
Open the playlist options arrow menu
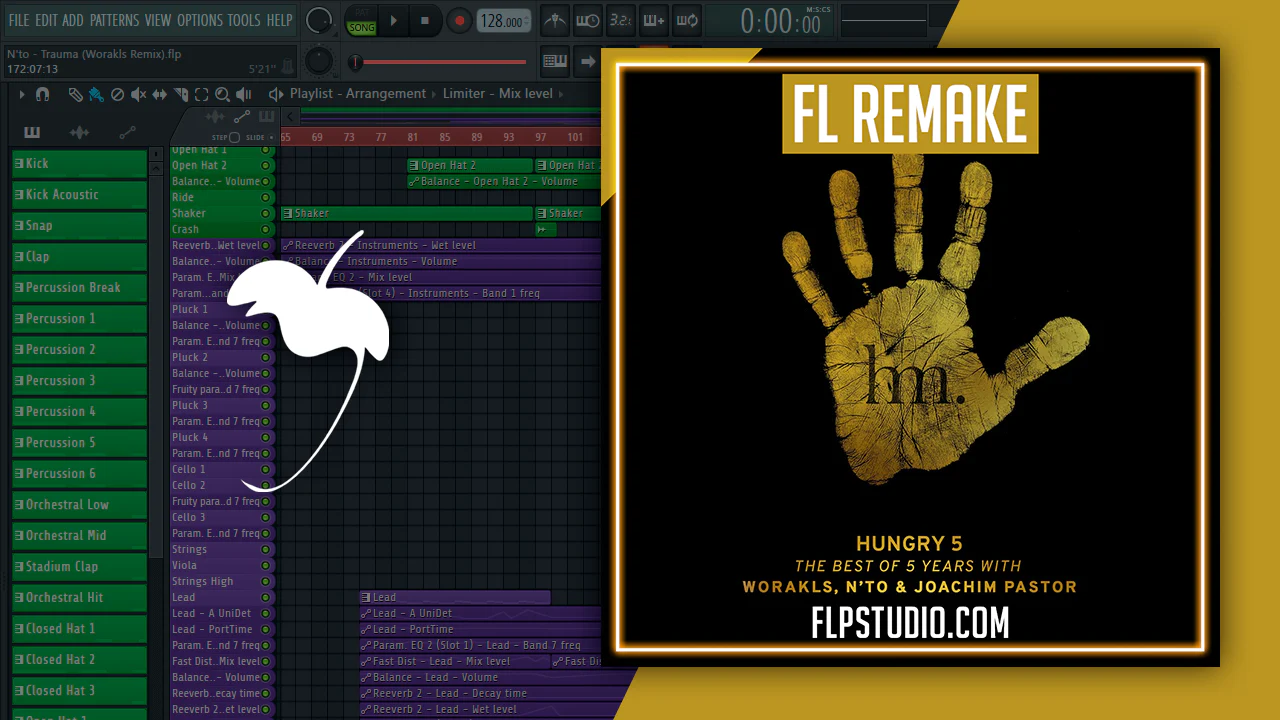[x=21, y=94]
